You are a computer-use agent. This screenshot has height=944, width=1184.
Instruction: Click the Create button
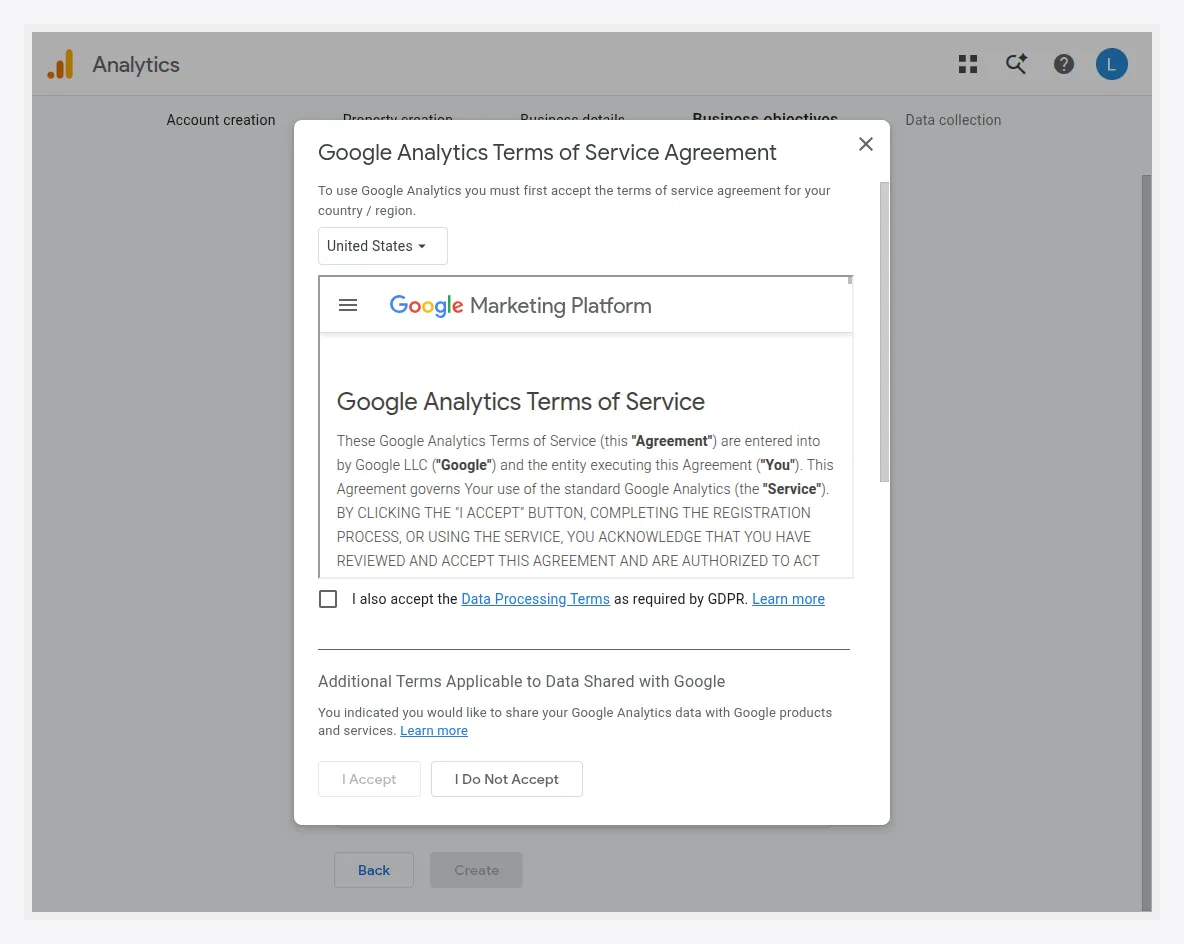[x=476, y=870]
